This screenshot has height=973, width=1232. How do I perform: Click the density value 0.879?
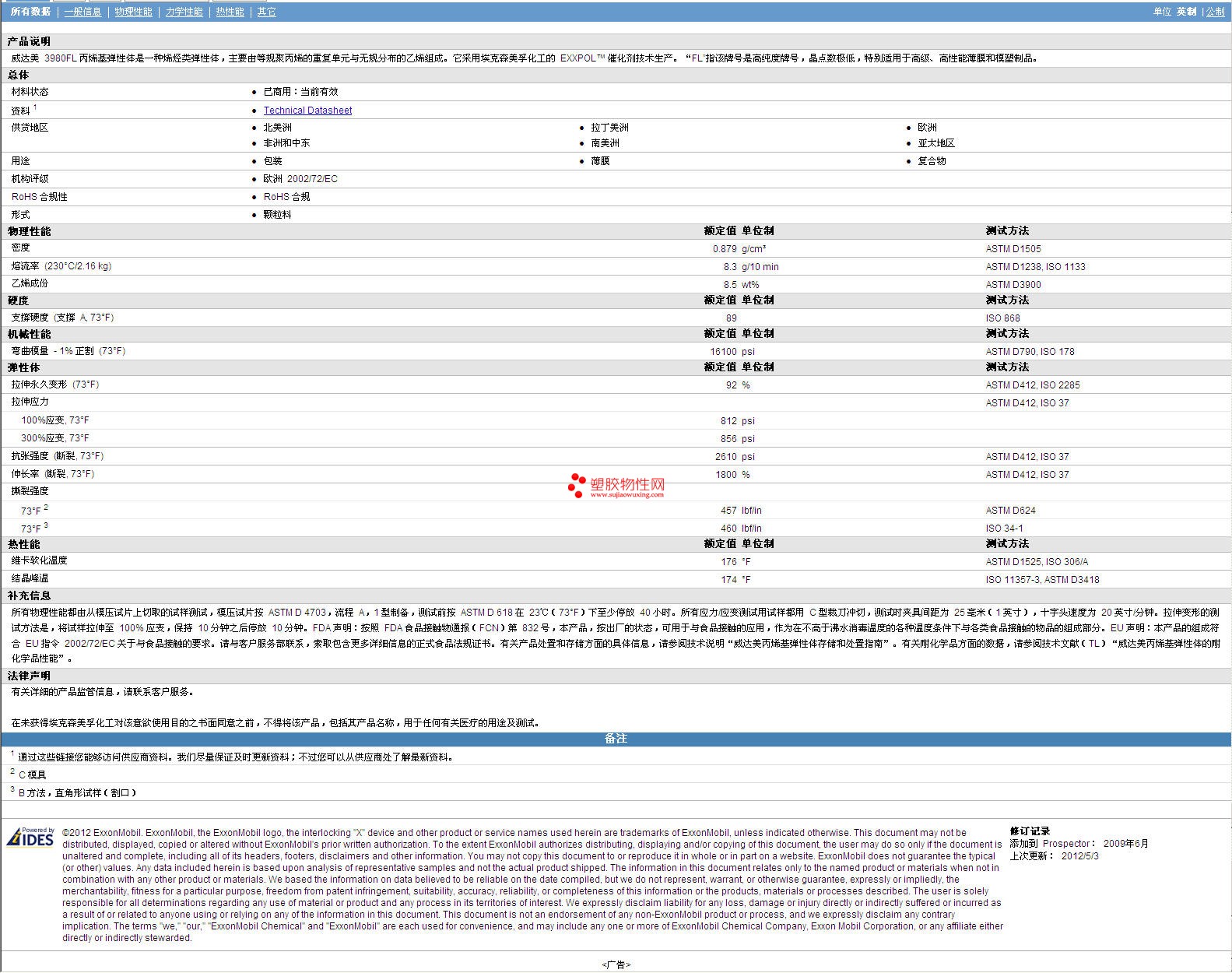click(725, 249)
